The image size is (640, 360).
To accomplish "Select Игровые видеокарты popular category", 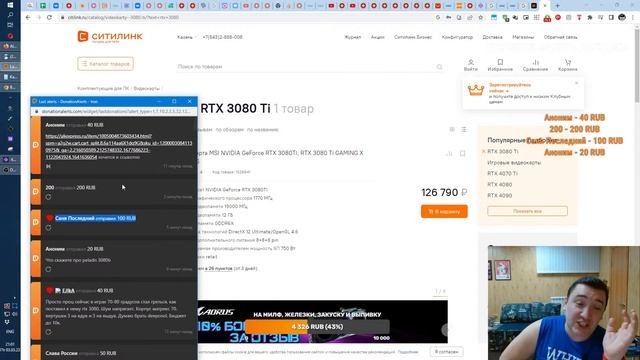I will 514,162.
